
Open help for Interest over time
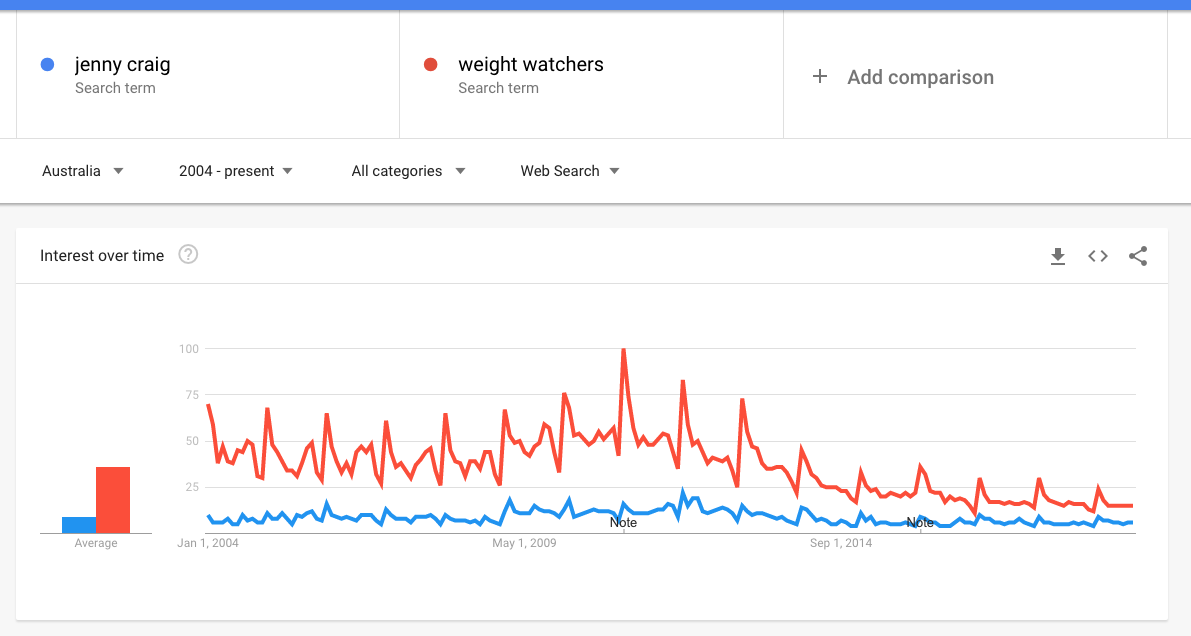188,255
